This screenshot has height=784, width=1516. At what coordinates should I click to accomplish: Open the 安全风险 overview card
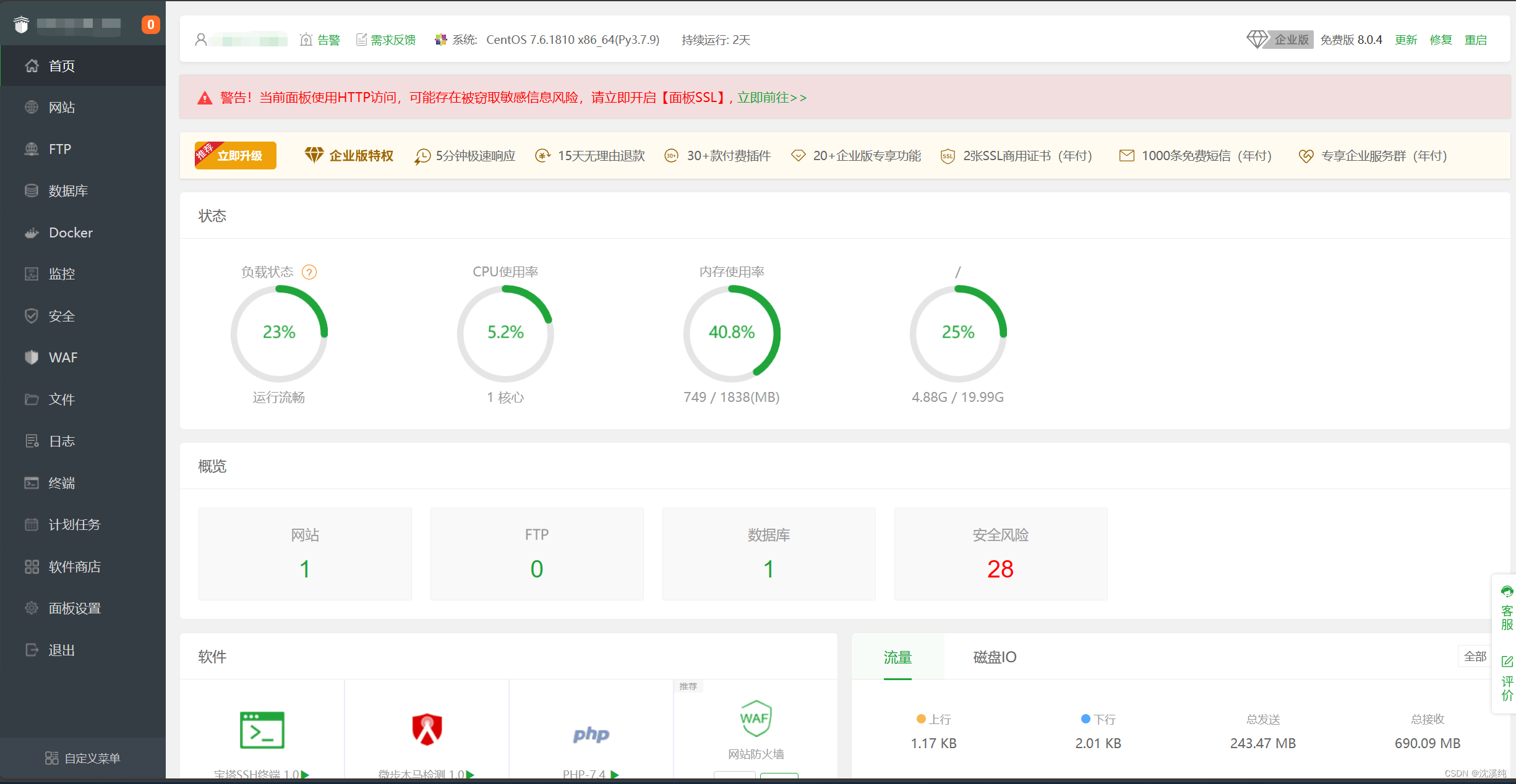tap(1000, 554)
